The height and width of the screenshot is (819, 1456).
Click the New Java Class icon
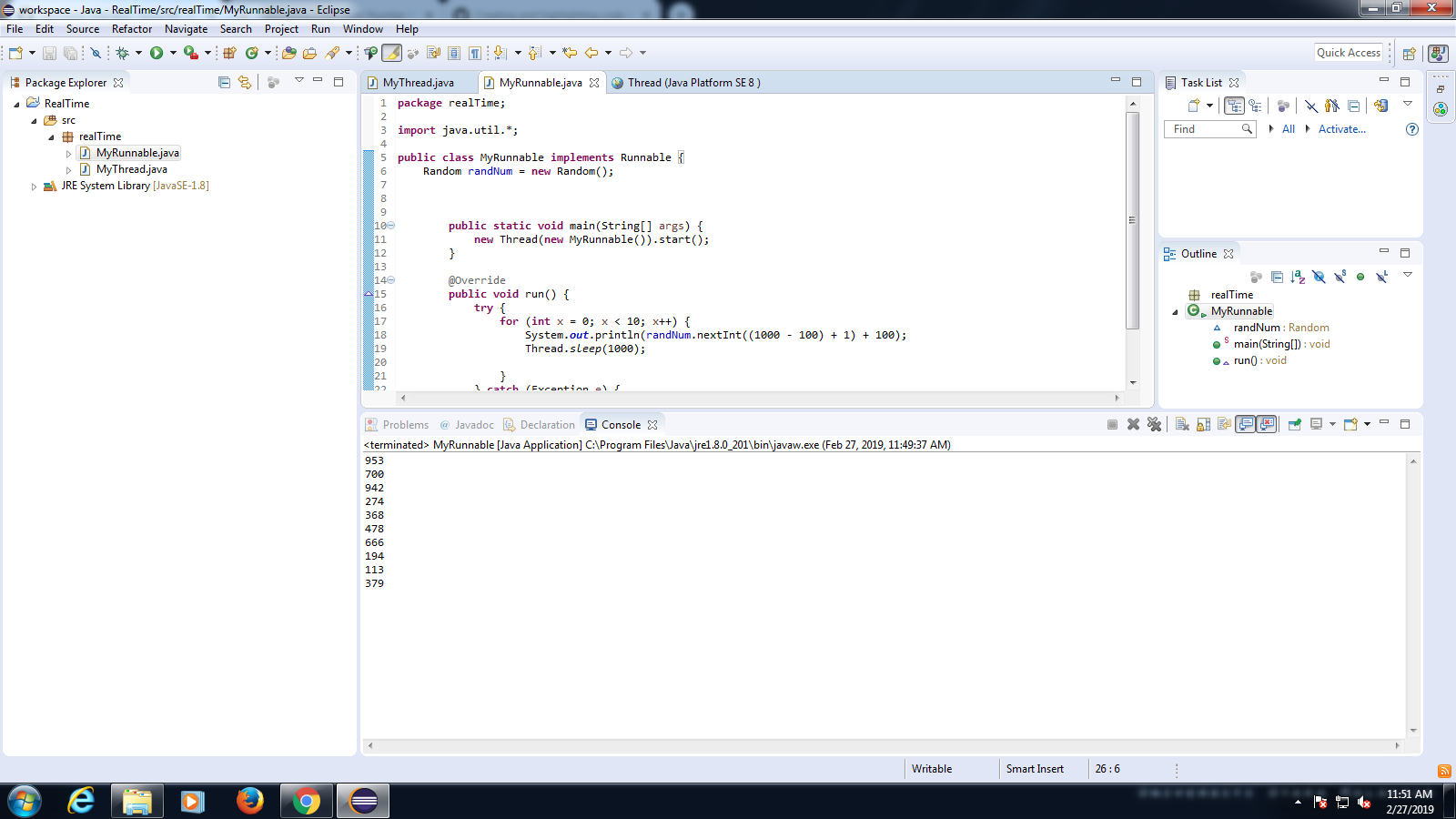coord(252,53)
